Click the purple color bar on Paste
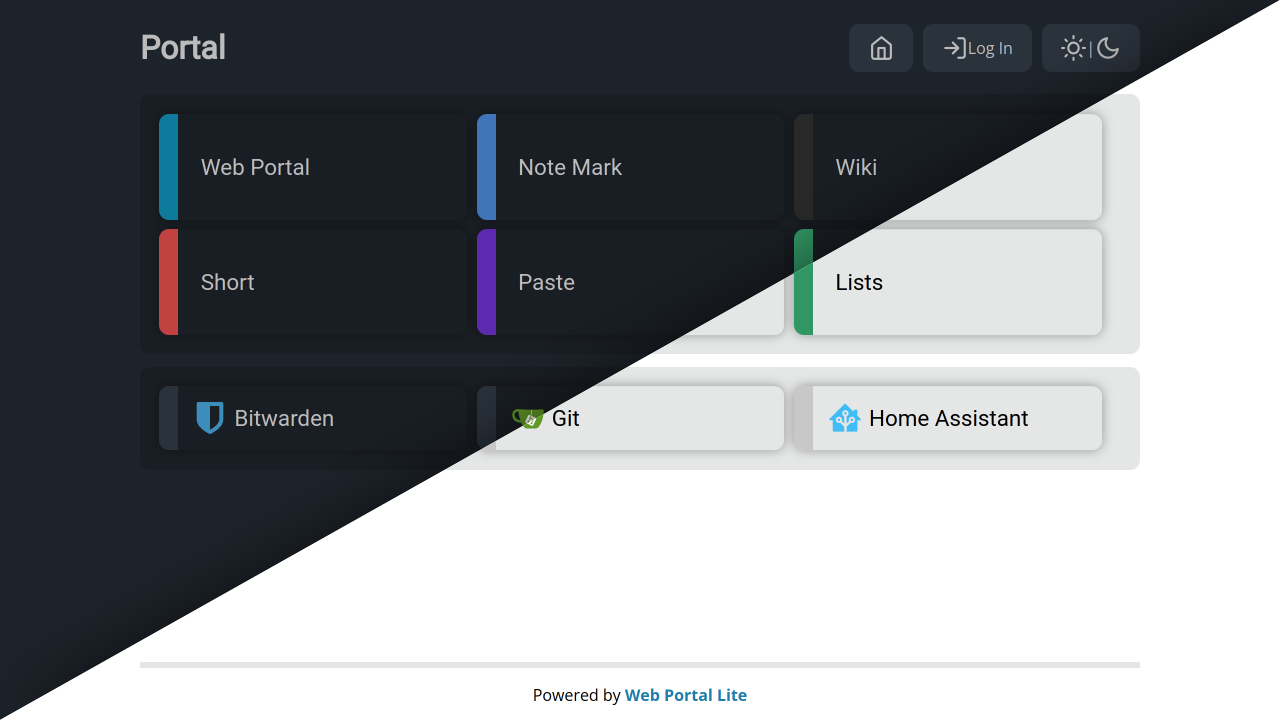Viewport: 1280px width, 720px height. (486, 282)
